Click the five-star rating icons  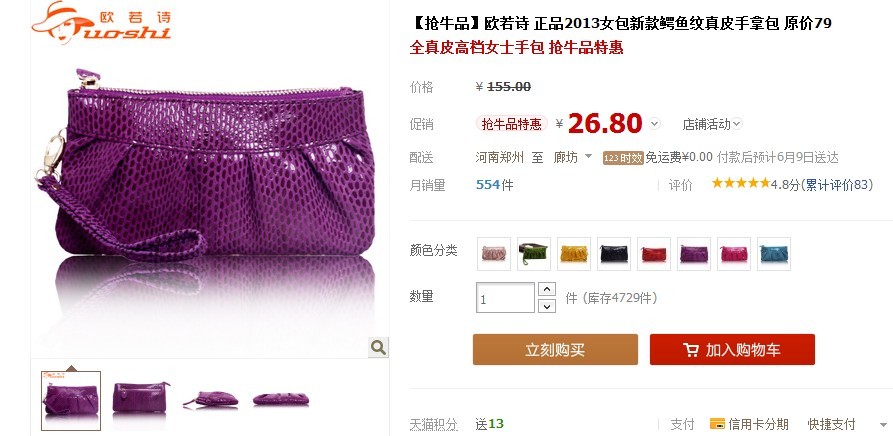point(740,183)
